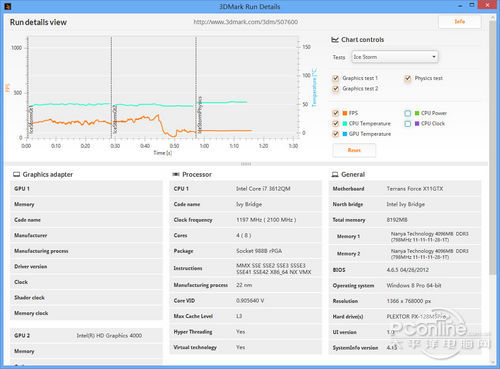This screenshot has height=369, width=500.
Task: Enable the CPU Power checkbox
Action: pyautogui.click(x=408, y=113)
